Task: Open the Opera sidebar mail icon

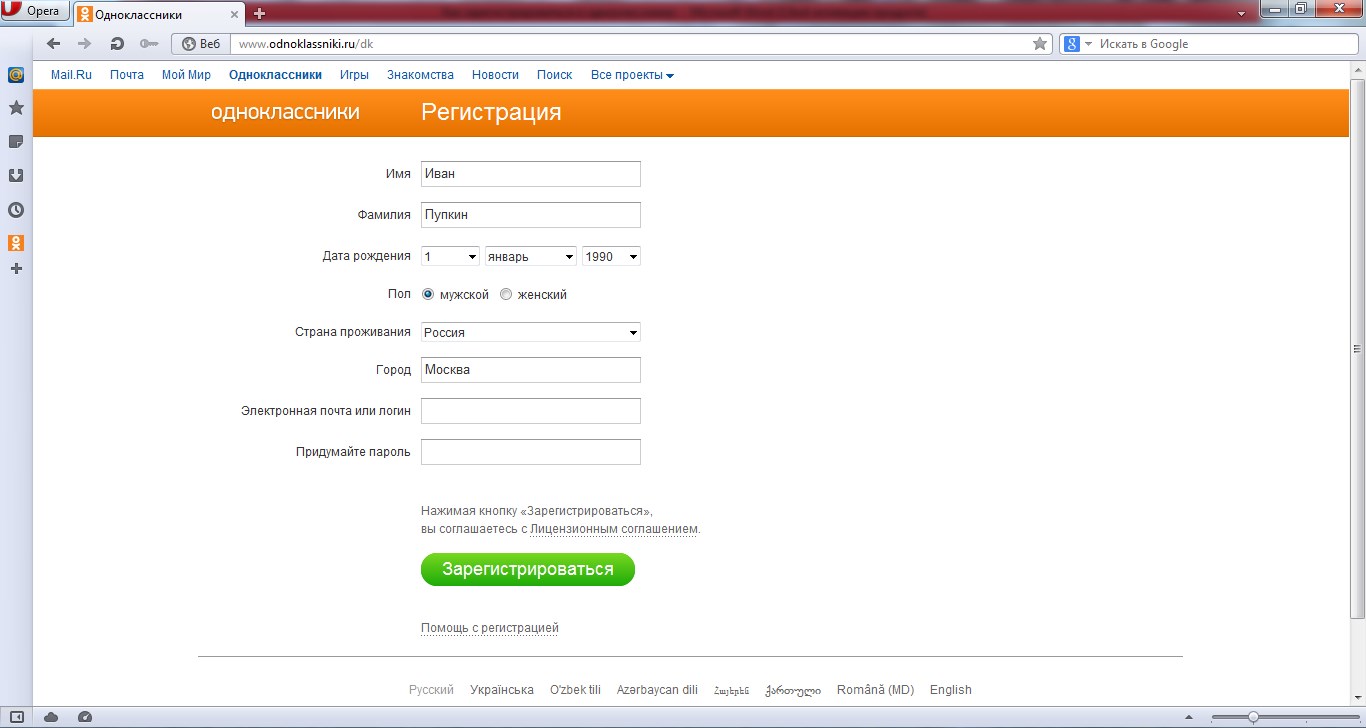Action: point(16,75)
